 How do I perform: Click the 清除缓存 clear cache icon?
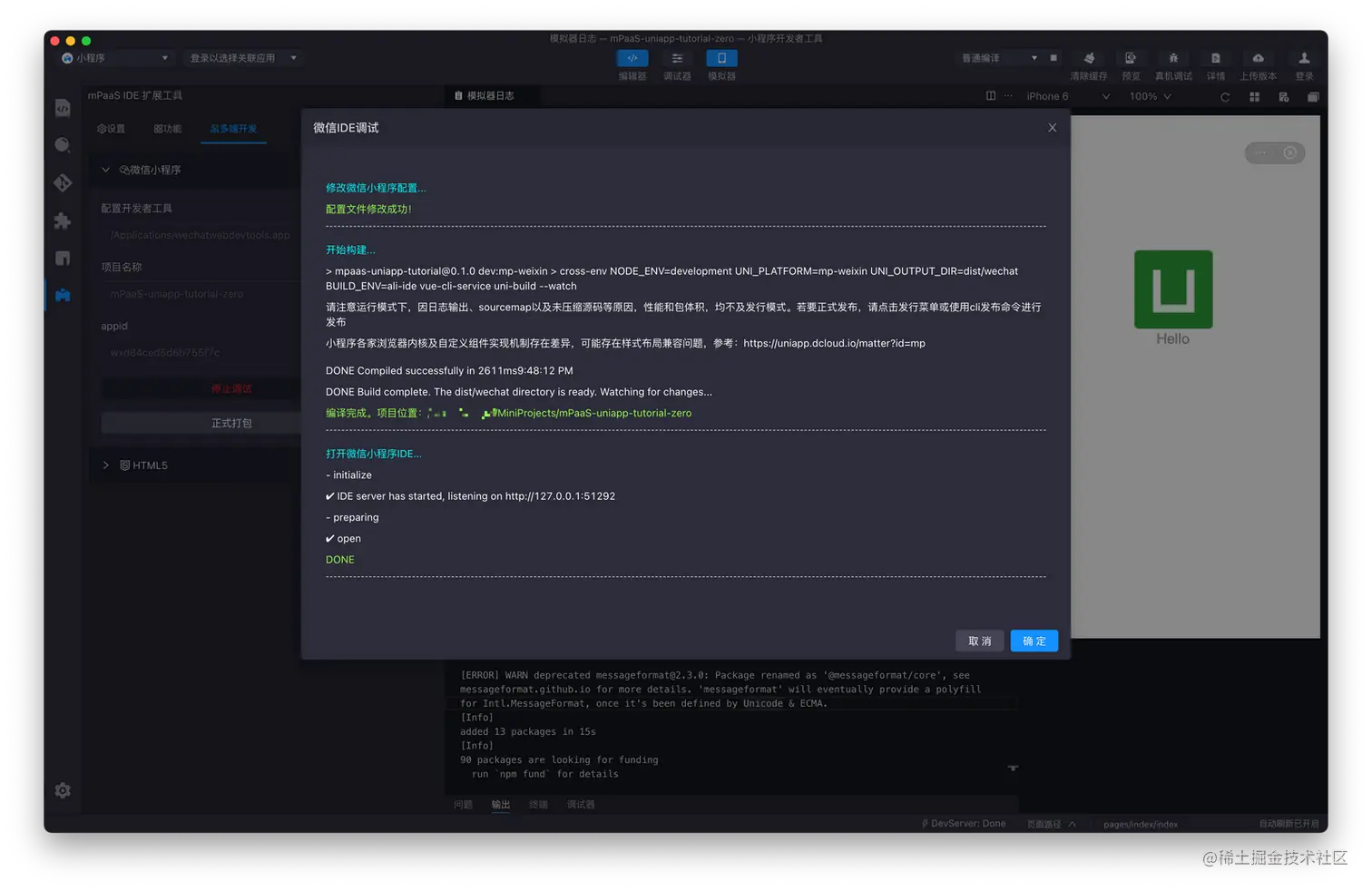pos(1089,58)
